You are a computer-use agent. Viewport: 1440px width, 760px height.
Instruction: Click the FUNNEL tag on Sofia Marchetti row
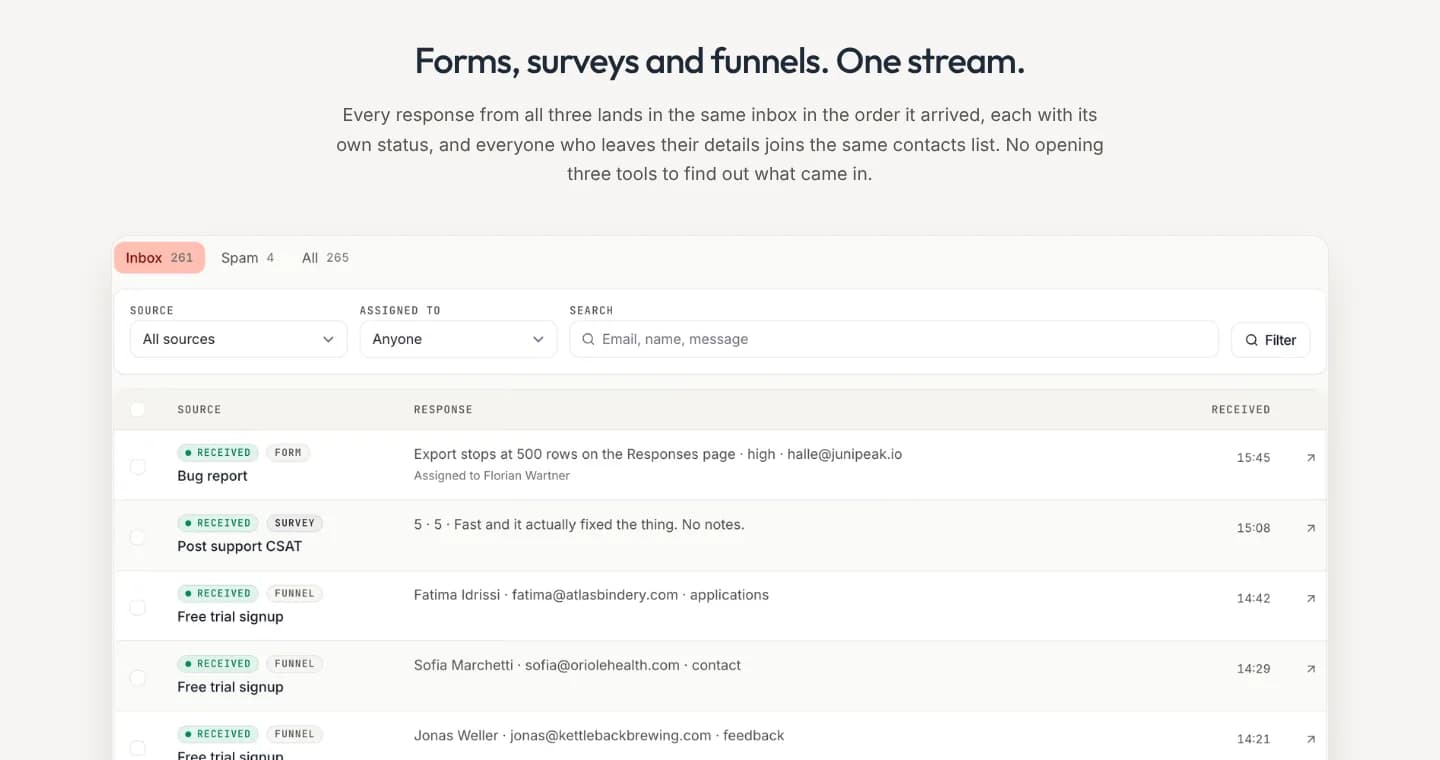[x=294, y=663]
